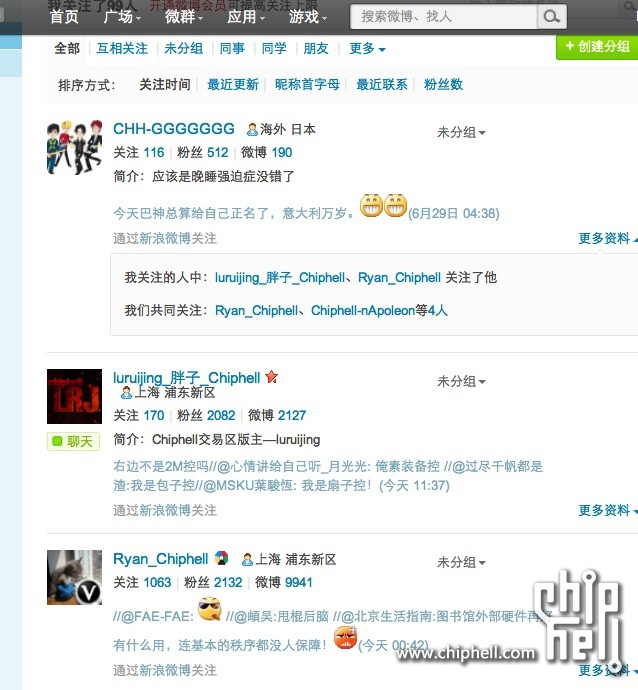
Task: Open the 广场 menu in top bar
Action: tap(122, 17)
